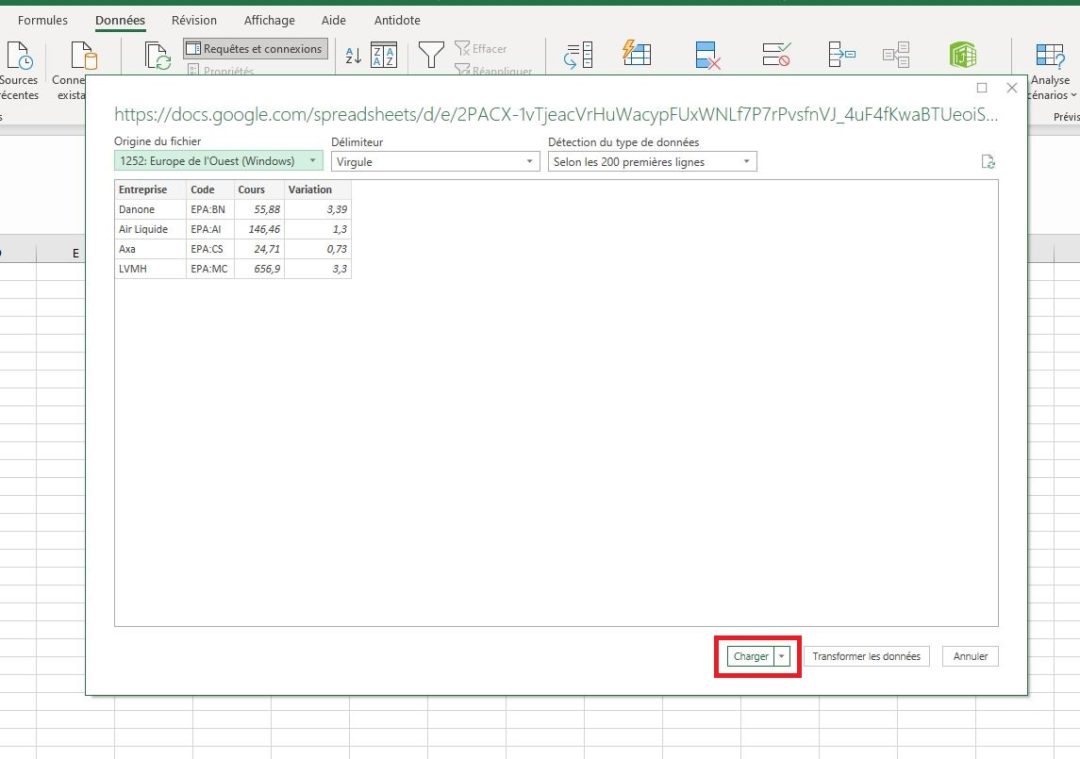Open the Antidote menu tab
Viewport: 1080px width, 759px height.
[x=397, y=19]
